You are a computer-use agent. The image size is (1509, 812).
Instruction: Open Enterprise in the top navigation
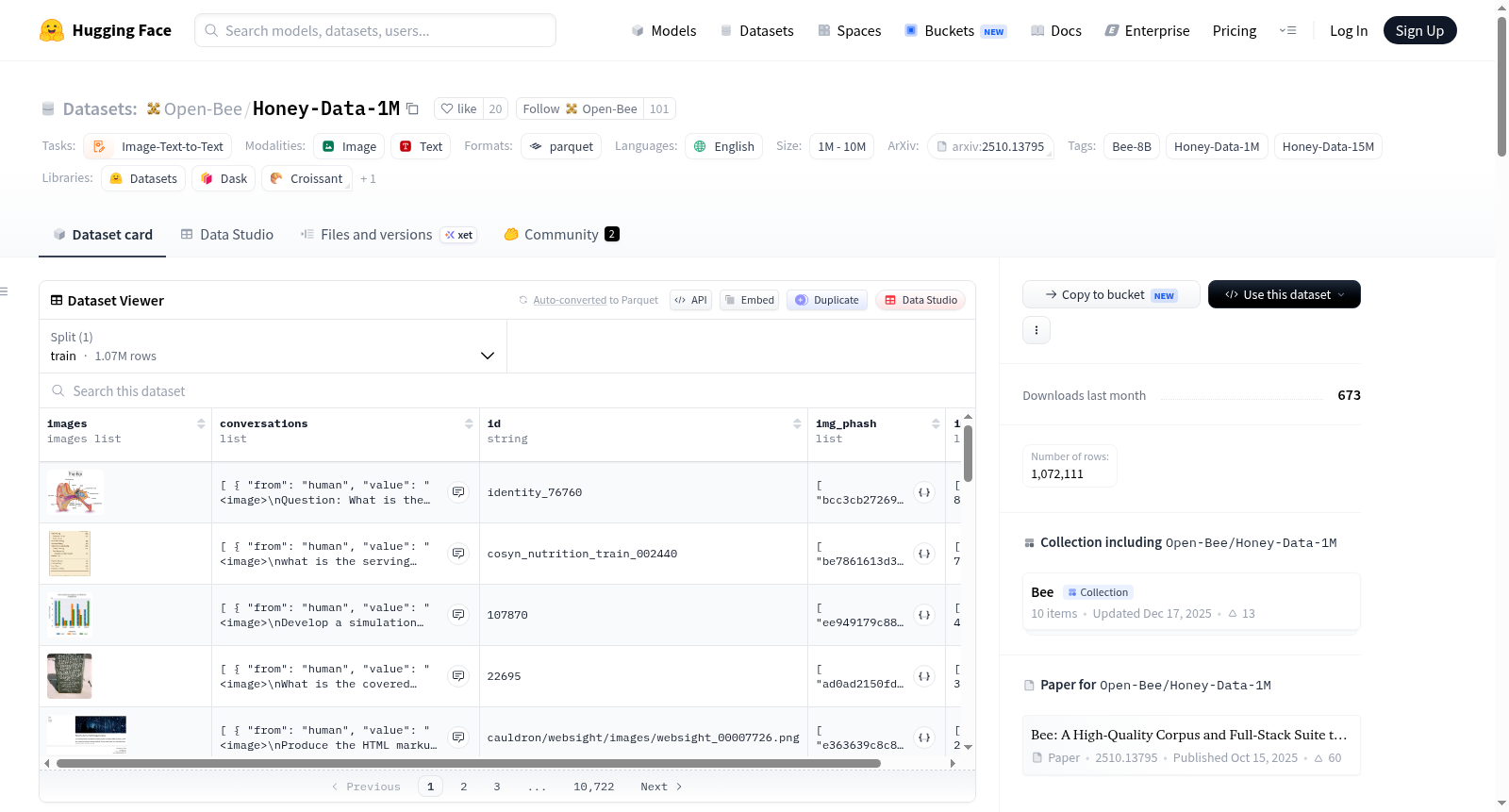[x=1147, y=30]
